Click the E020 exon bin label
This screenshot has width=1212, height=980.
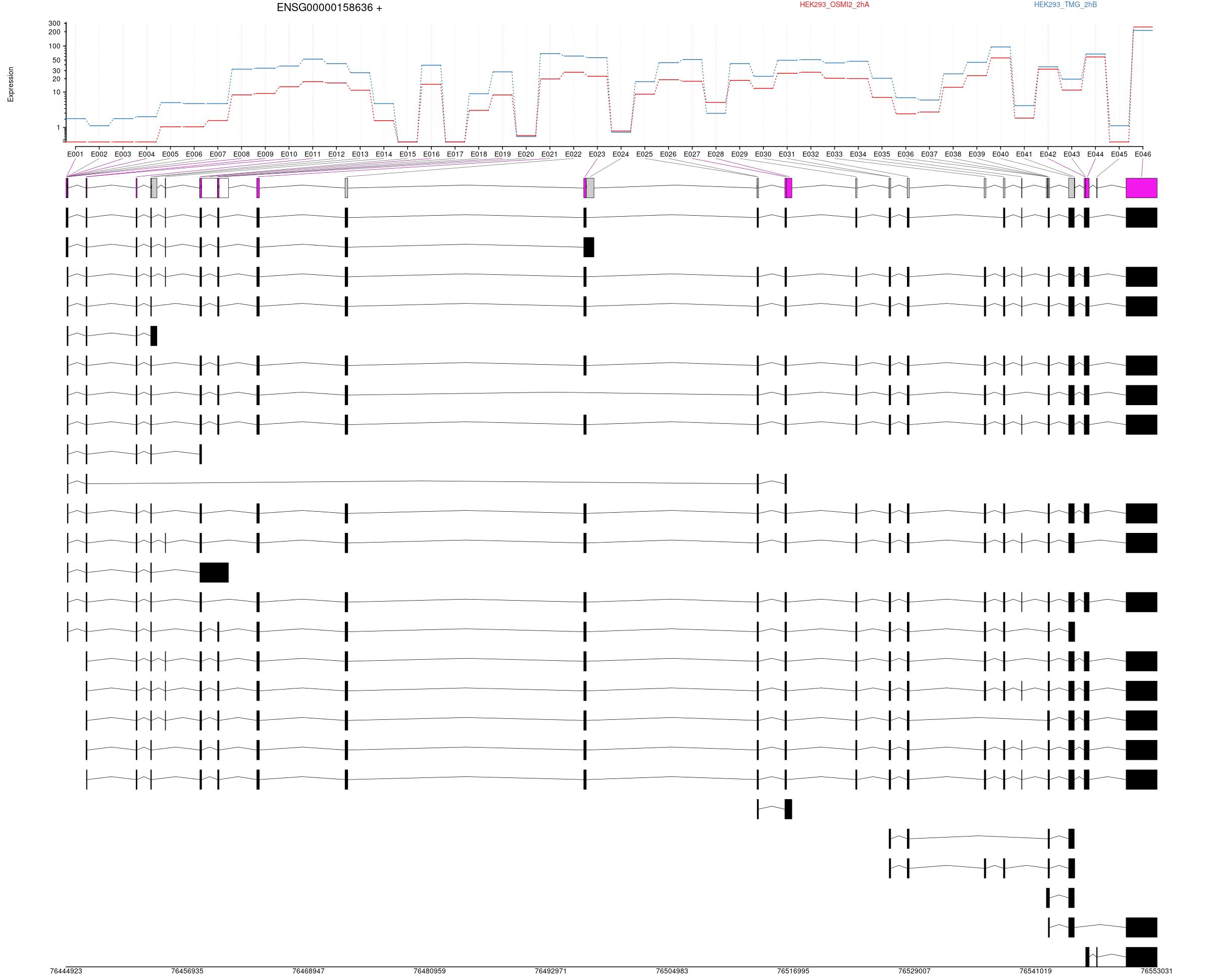[526, 154]
